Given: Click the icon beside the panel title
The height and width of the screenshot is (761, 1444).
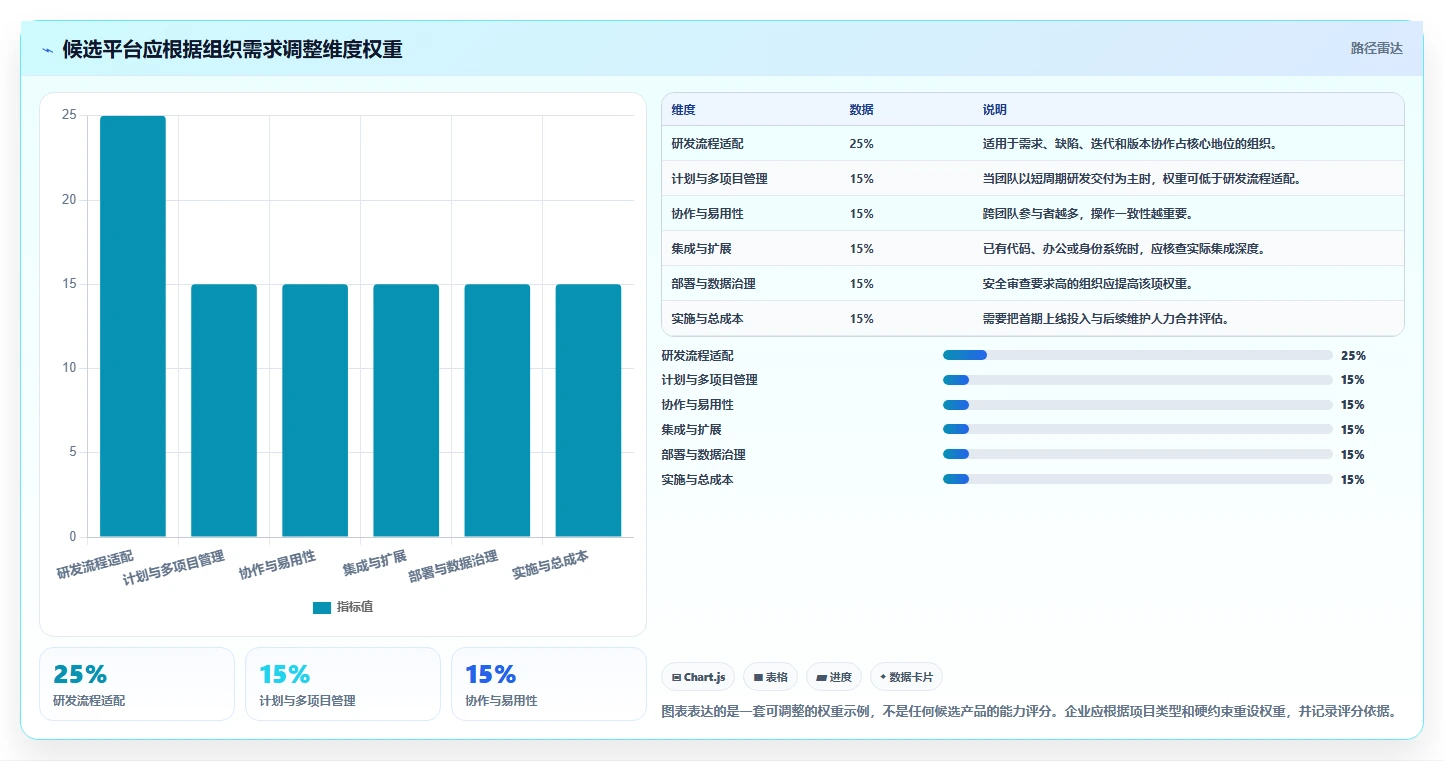Looking at the screenshot, I should 48,50.
